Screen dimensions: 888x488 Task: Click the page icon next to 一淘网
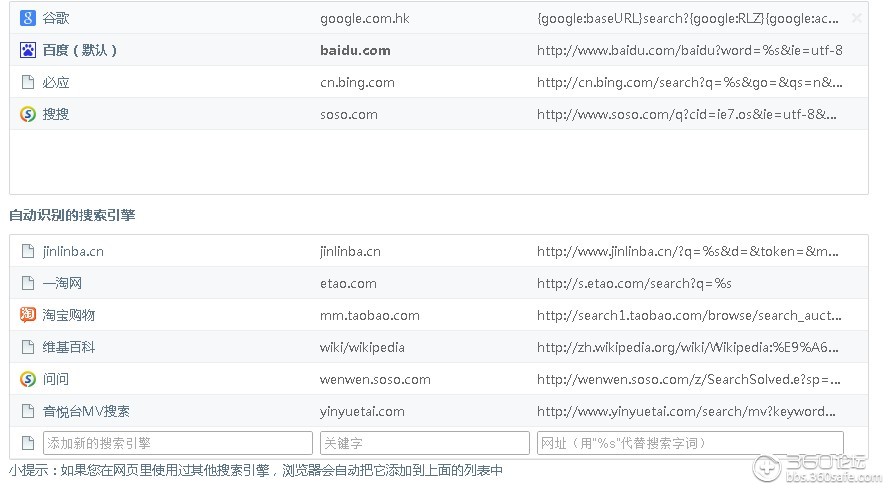28,282
